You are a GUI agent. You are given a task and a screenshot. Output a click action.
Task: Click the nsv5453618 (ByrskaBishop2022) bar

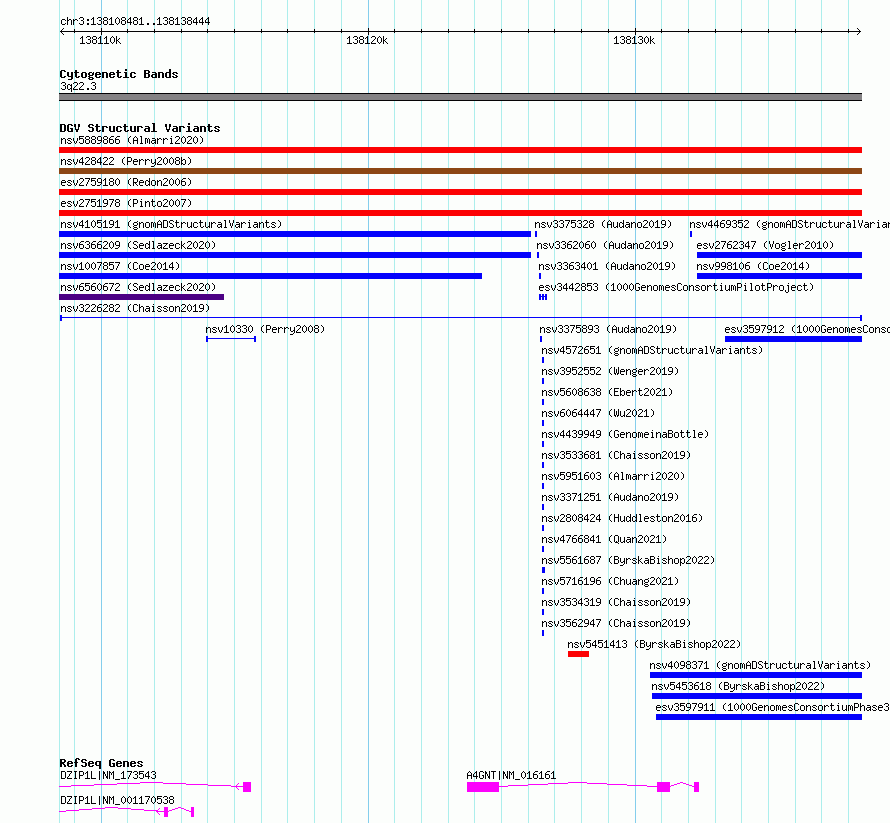pyautogui.click(x=757, y=696)
